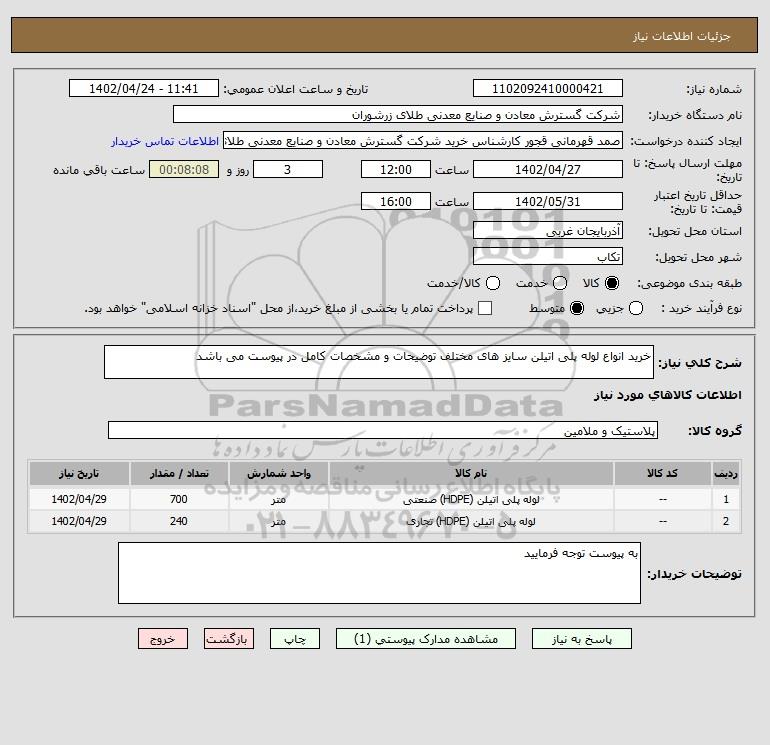The image size is (770, 745).
Task: Click the request creator field صمد قهرمانی
Action: (x=423, y=141)
